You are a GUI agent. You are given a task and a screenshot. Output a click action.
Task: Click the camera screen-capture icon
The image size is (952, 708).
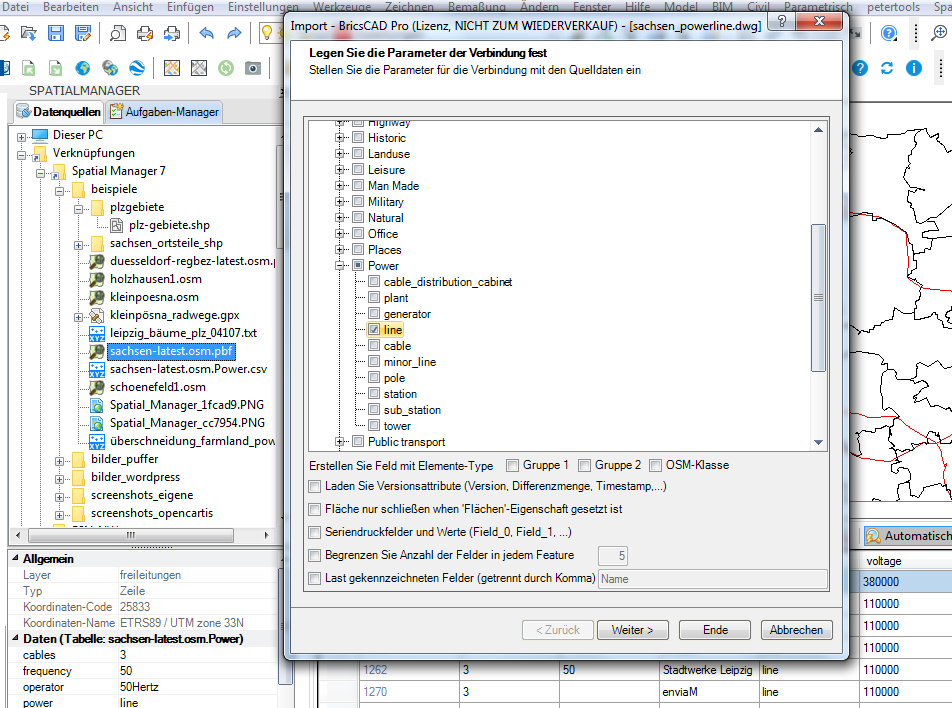coord(252,68)
